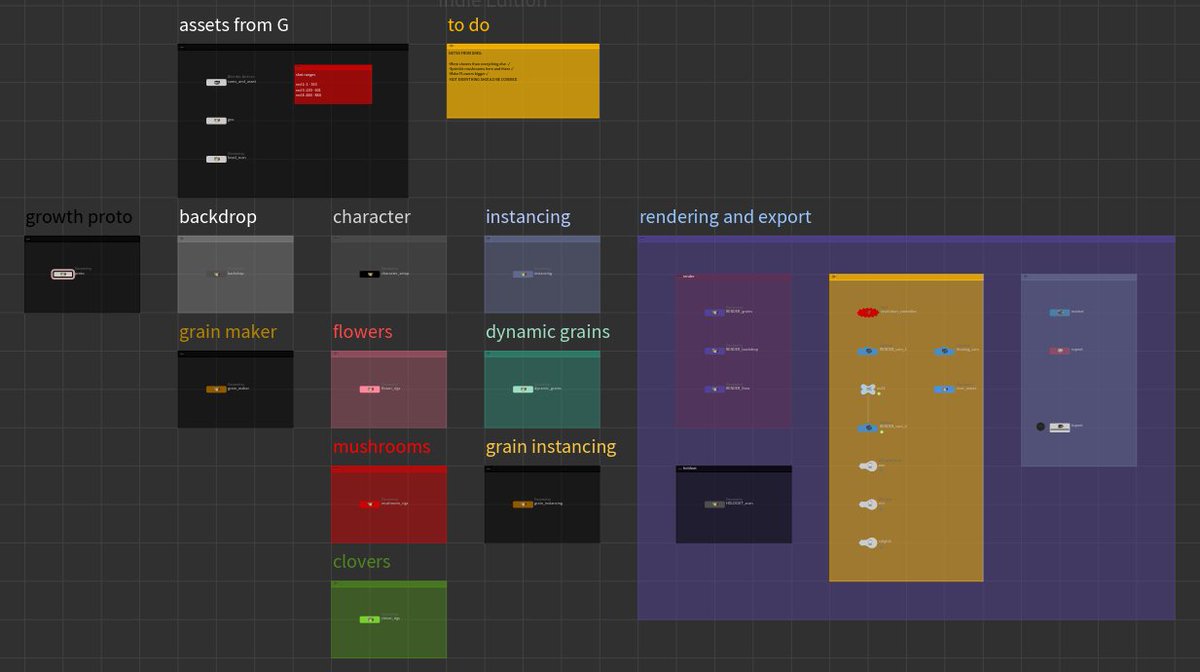Screen dimensions: 1200x672
Task: Collapse the yellow to do sticky note
Action: (x=453, y=46)
